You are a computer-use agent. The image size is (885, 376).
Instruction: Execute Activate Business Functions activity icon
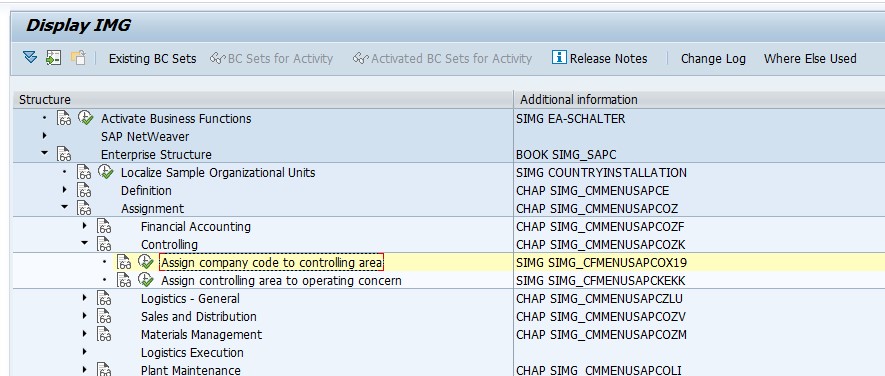click(85, 118)
